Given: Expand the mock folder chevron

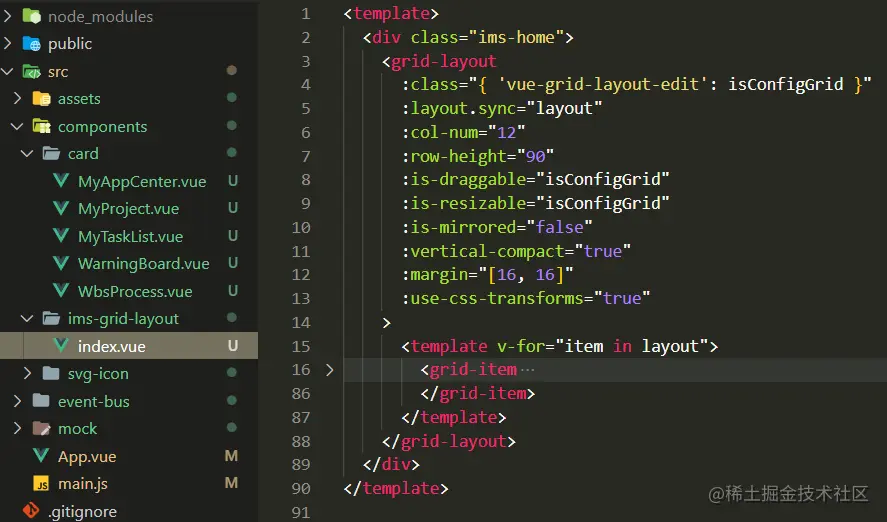Looking at the screenshot, I should point(18,428).
